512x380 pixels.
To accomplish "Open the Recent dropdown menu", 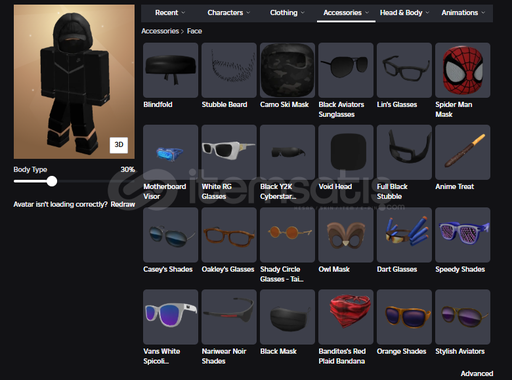I will pyautogui.click(x=170, y=13).
